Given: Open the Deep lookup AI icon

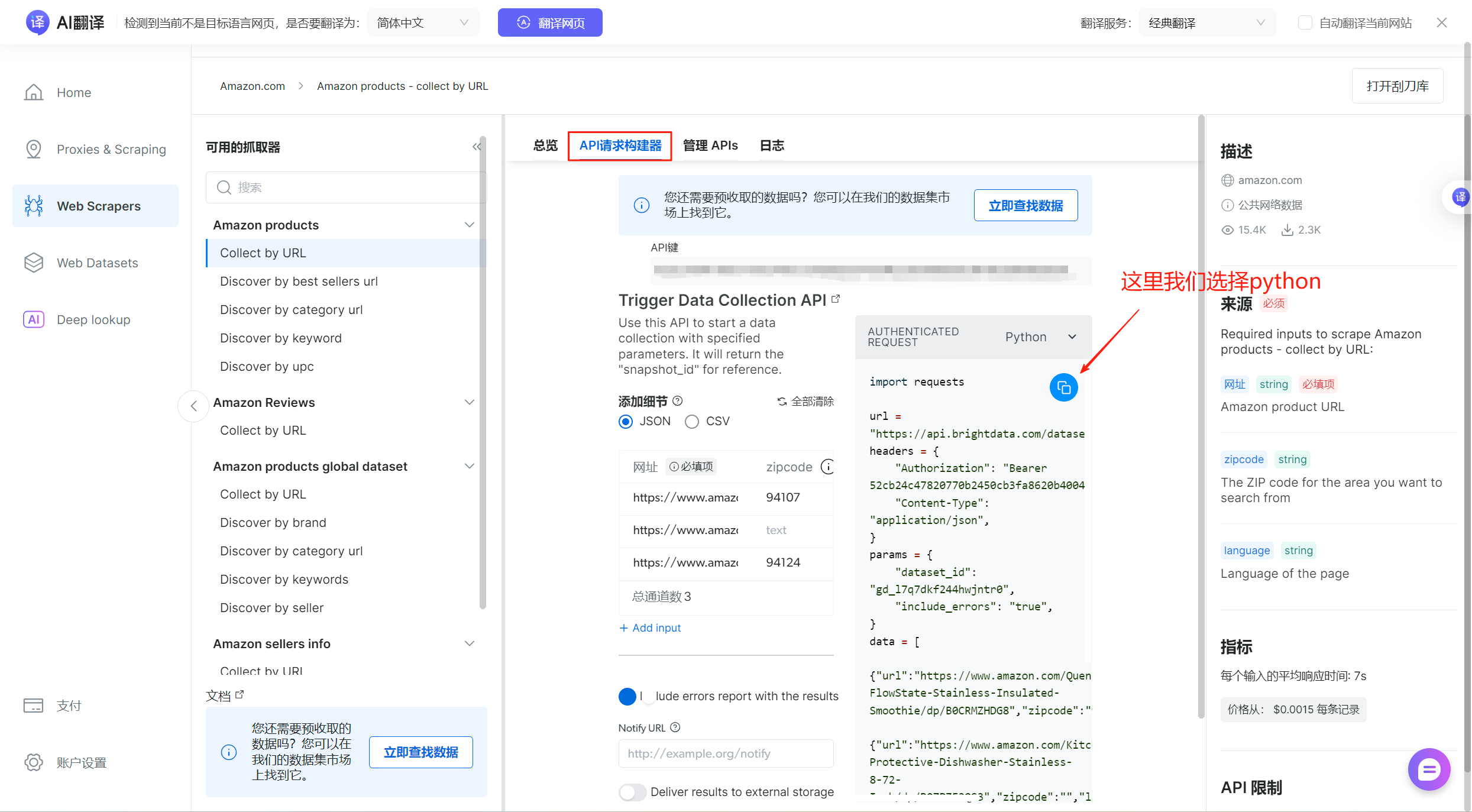Looking at the screenshot, I should pyautogui.click(x=34, y=319).
